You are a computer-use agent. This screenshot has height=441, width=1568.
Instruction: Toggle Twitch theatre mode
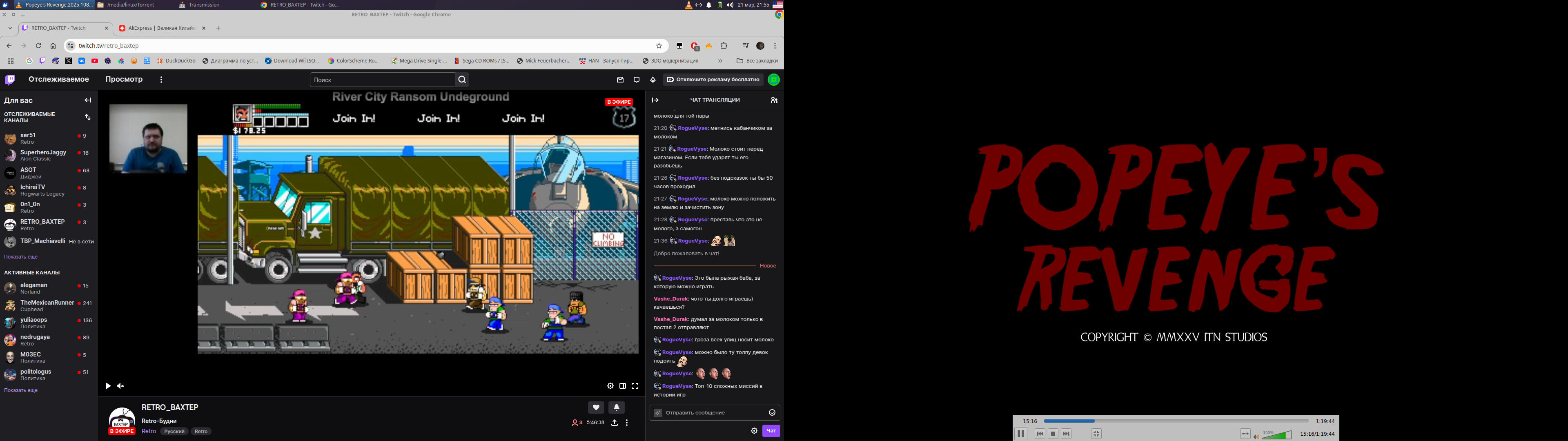(623, 385)
